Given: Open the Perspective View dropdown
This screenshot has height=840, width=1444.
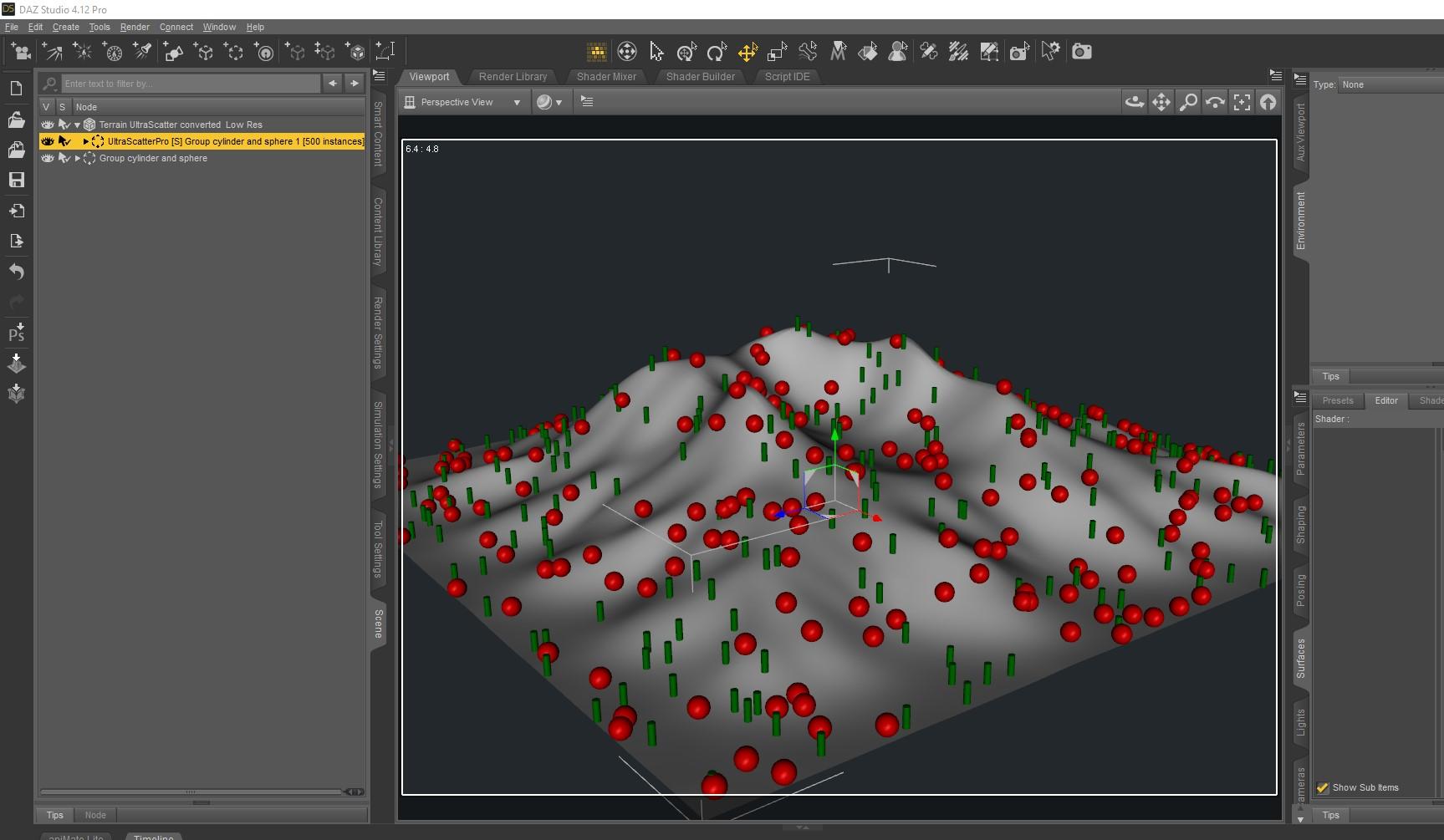Looking at the screenshot, I should pos(462,102).
